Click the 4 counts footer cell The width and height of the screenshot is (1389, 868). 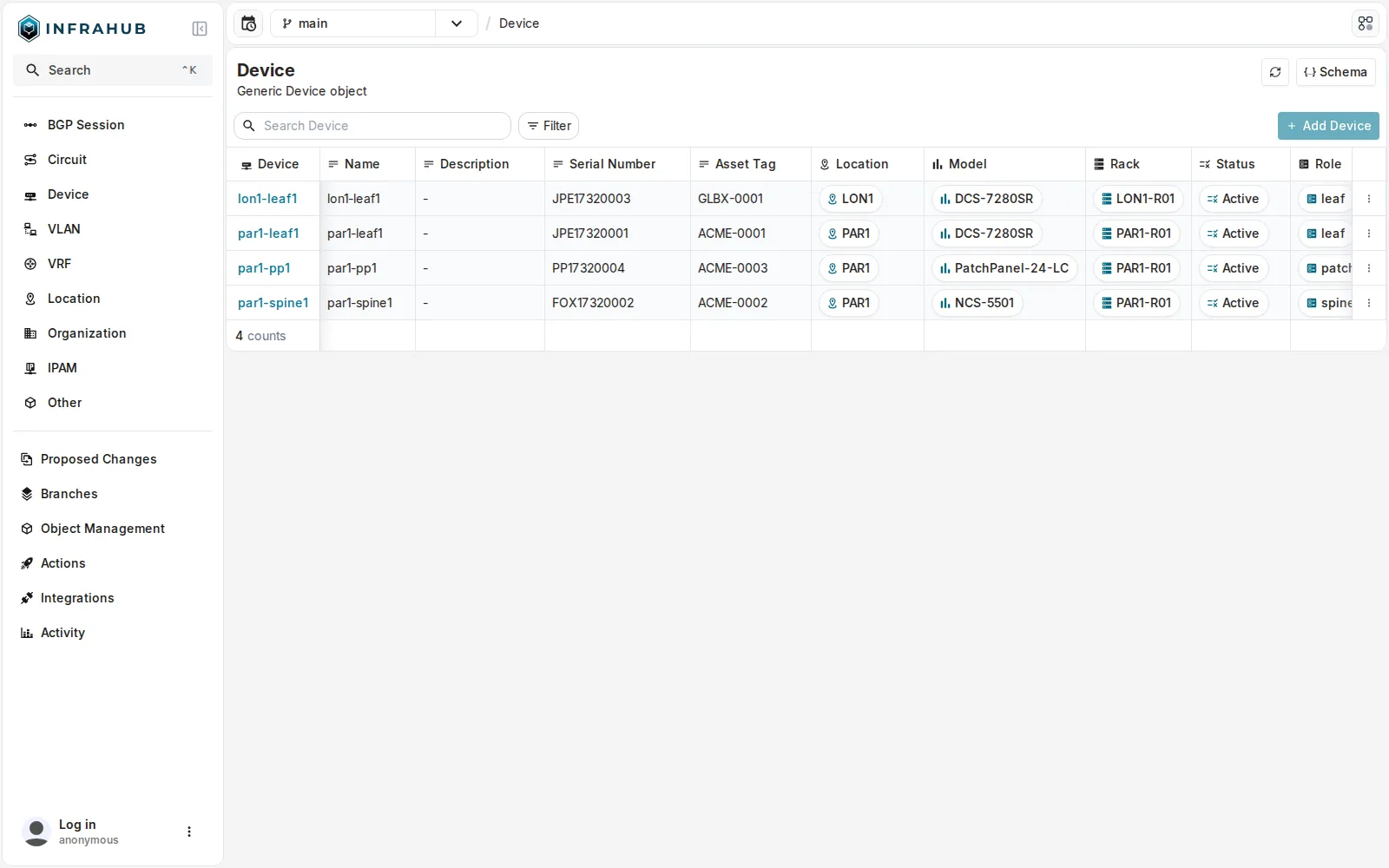pos(273,336)
